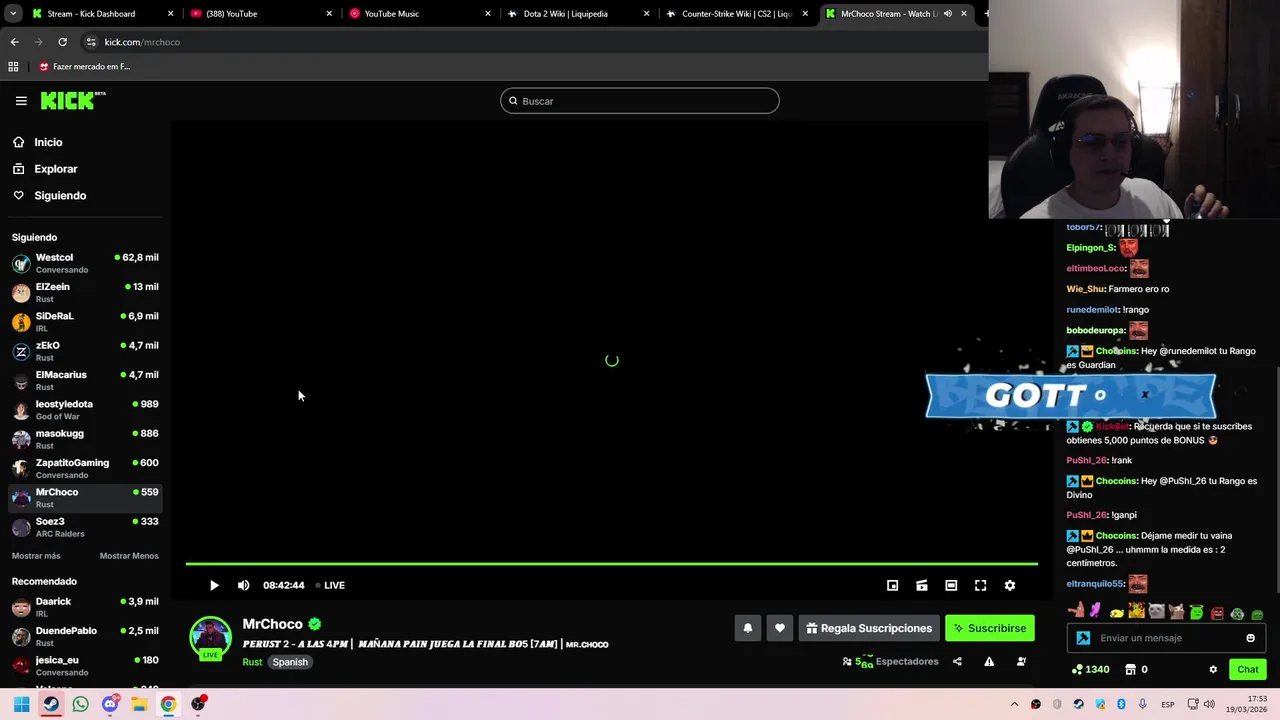Viewport: 1280px width, 720px height.
Task: View the 1340 channel points balance
Action: (x=1090, y=670)
